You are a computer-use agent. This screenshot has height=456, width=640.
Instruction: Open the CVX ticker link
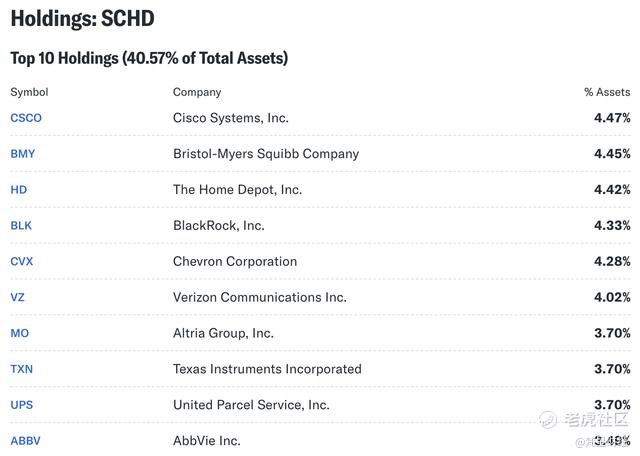(x=22, y=262)
